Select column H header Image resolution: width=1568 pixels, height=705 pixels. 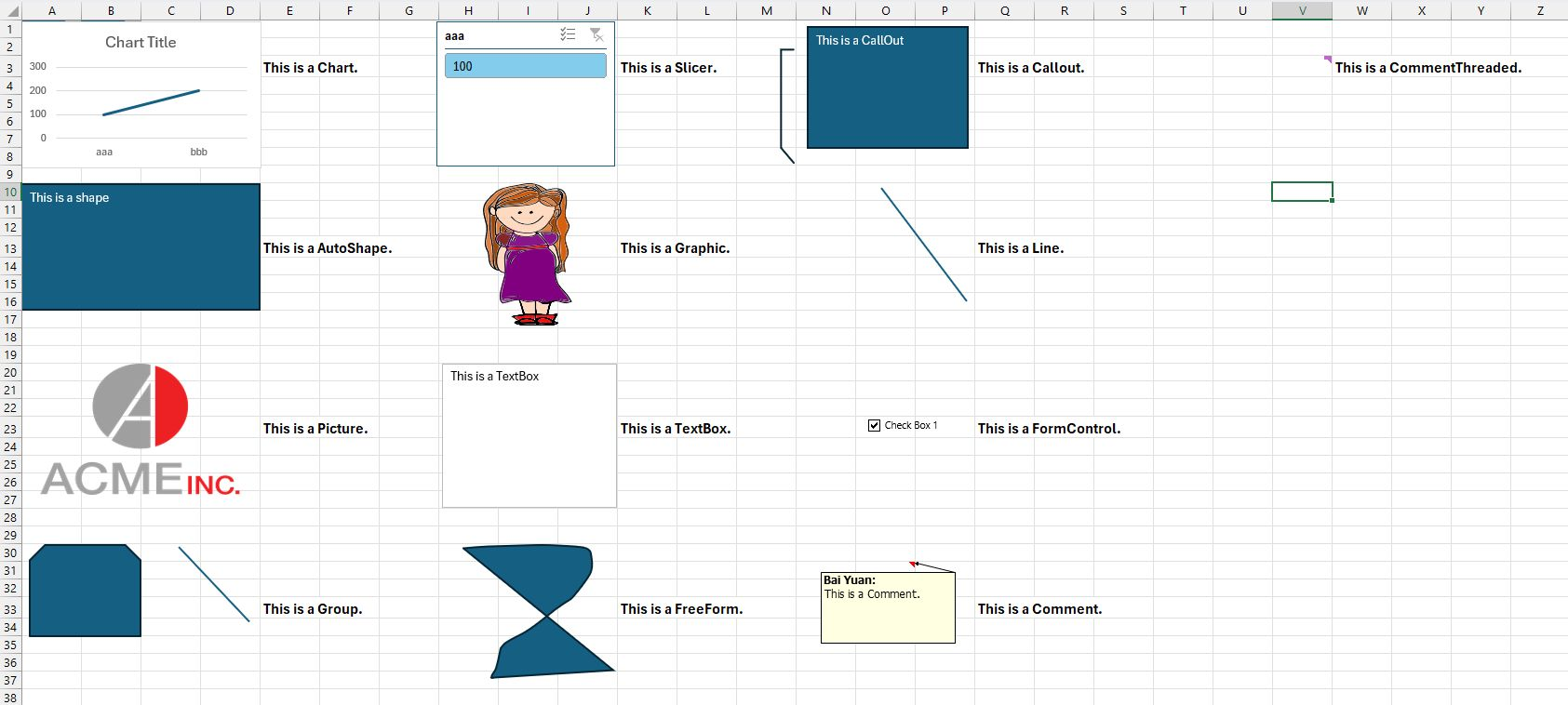[468, 10]
